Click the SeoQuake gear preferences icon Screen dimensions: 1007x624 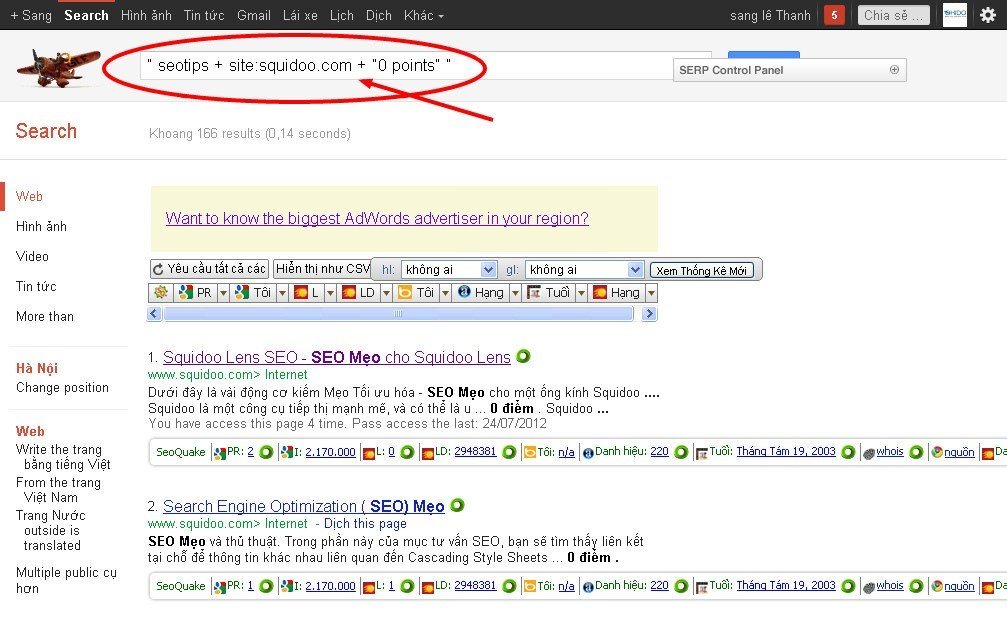pos(161,293)
